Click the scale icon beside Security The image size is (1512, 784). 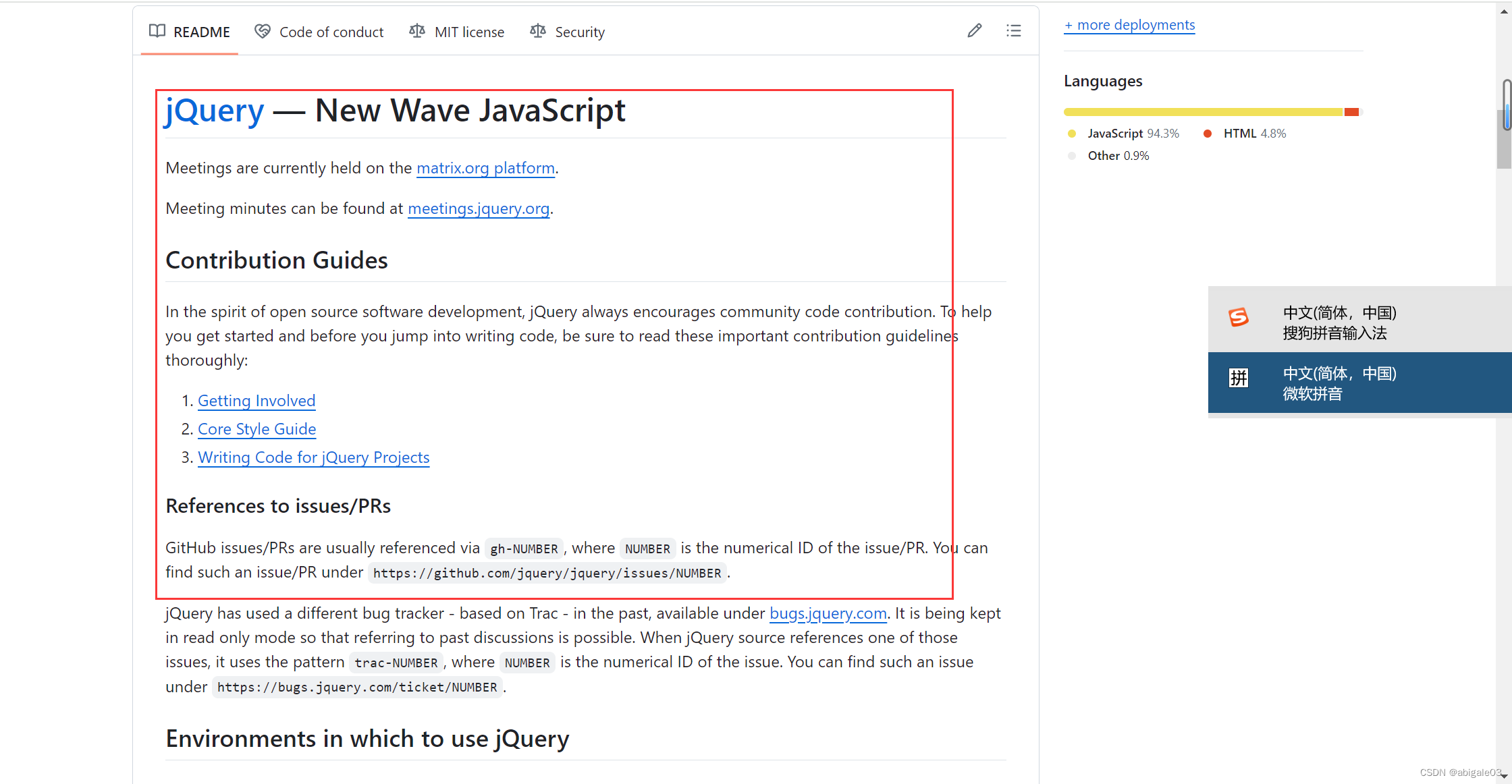point(538,31)
